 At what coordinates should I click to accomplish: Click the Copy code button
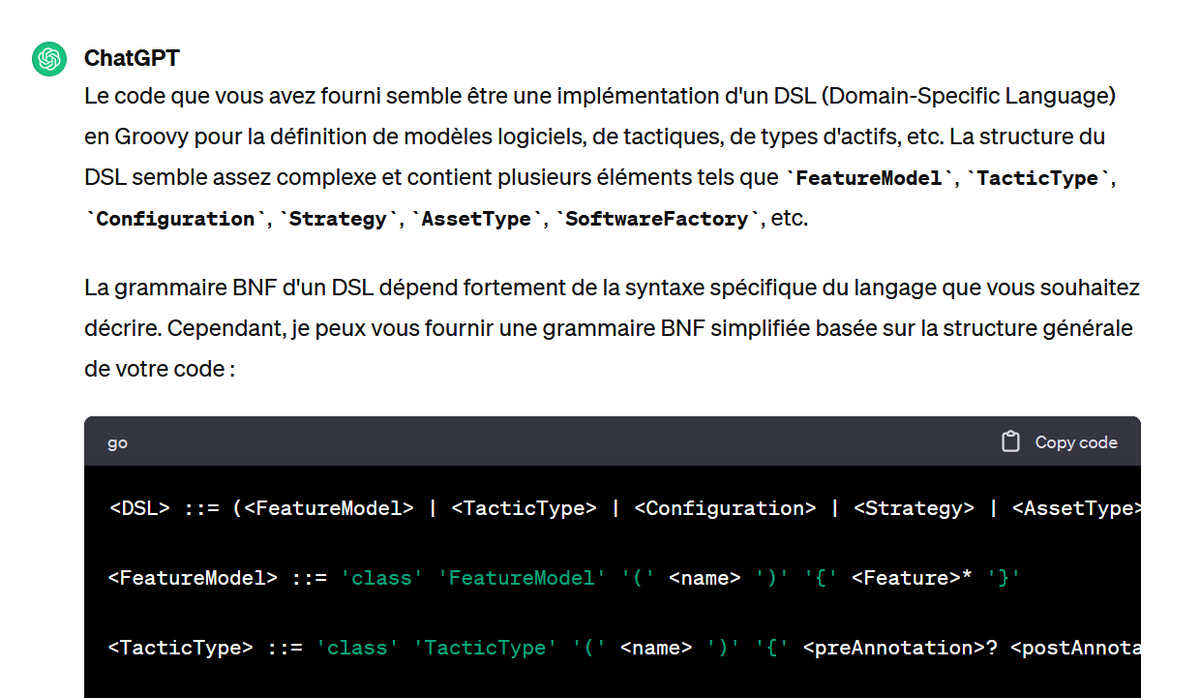coord(1059,442)
